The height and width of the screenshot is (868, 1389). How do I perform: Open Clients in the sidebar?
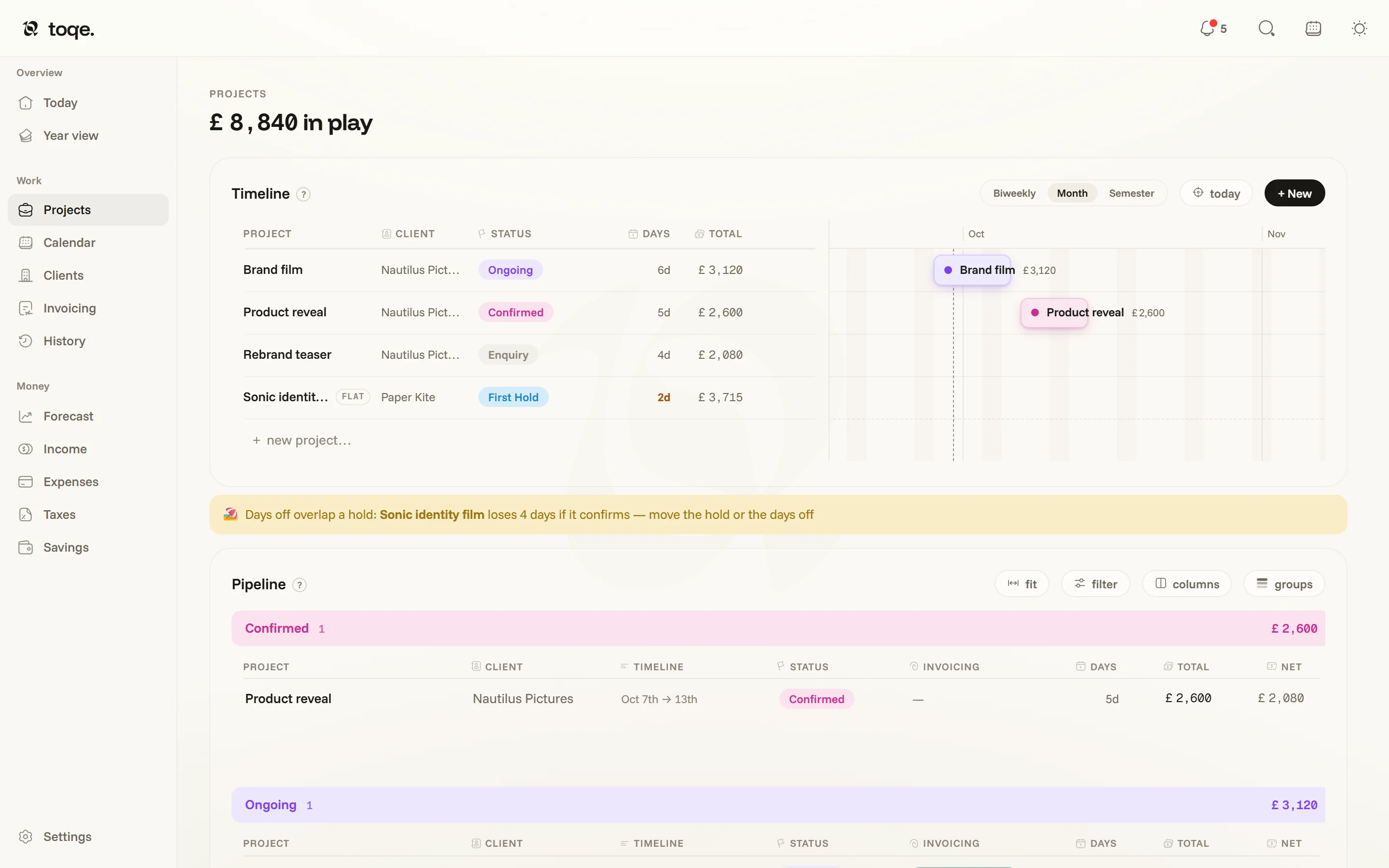88,275
